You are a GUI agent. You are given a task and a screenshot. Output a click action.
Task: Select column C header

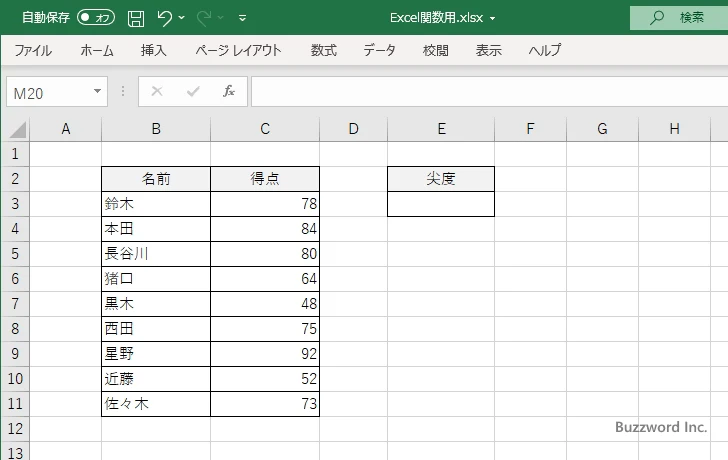pos(264,128)
